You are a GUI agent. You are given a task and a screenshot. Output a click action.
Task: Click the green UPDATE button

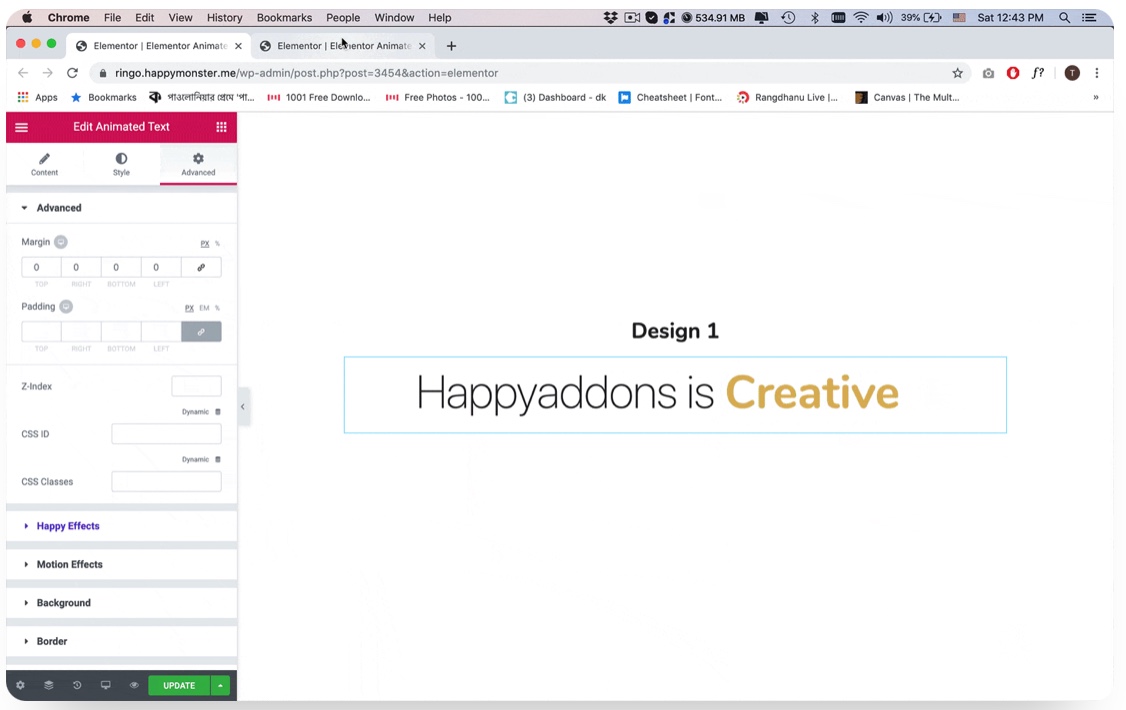pos(179,686)
